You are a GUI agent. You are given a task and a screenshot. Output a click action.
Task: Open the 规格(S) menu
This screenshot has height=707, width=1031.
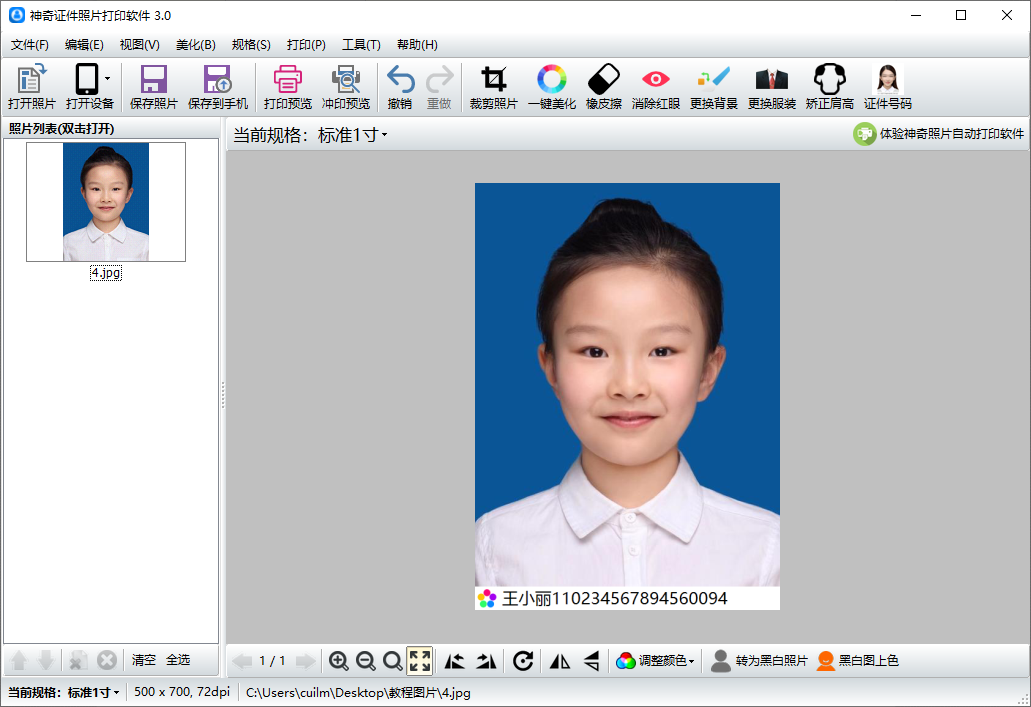[x=251, y=45]
